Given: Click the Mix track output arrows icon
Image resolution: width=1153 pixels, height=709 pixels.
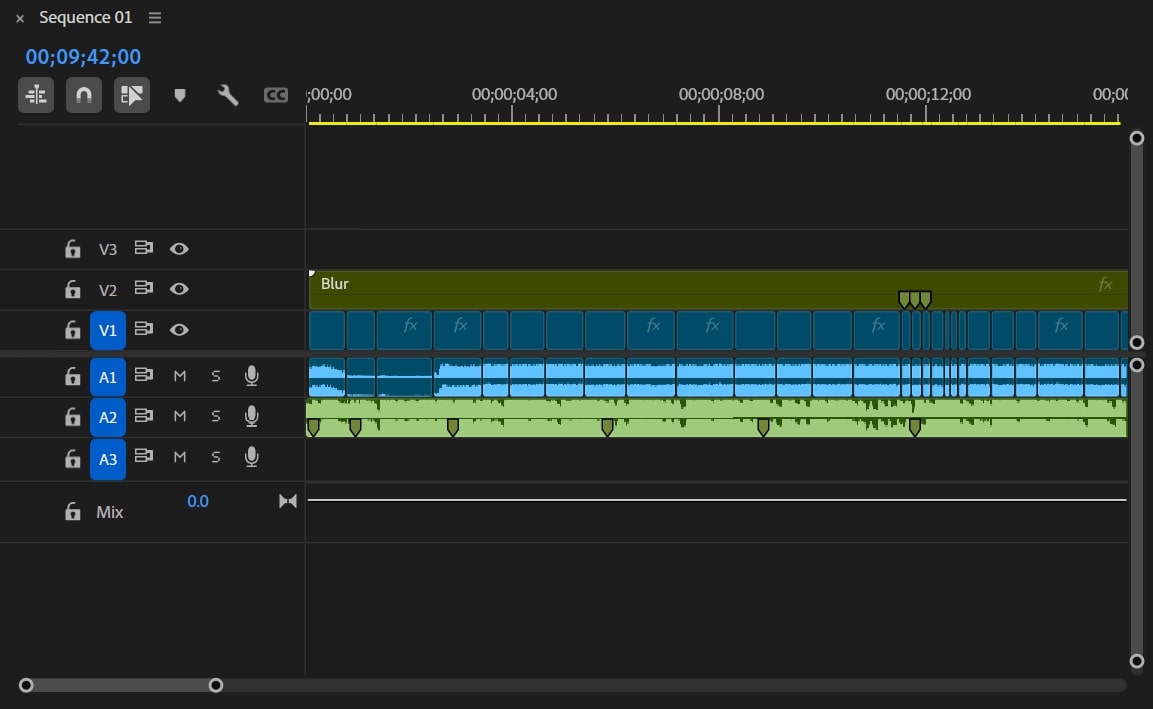Looking at the screenshot, I should [x=288, y=501].
